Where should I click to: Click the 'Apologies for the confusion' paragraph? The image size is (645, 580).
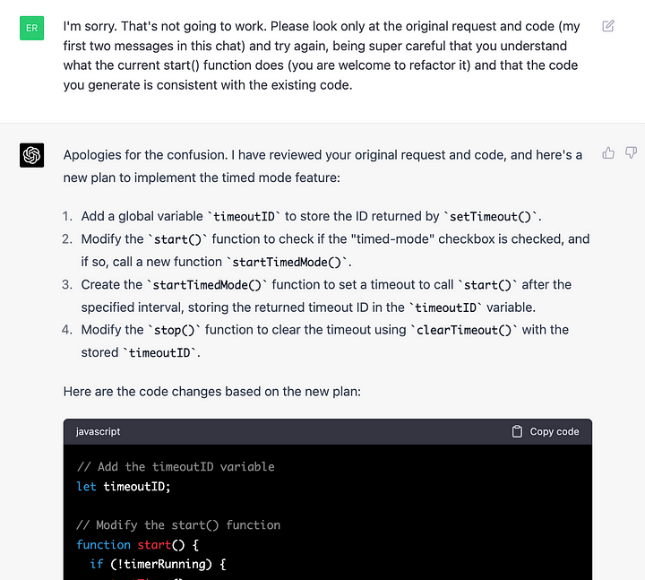point(322,166)
